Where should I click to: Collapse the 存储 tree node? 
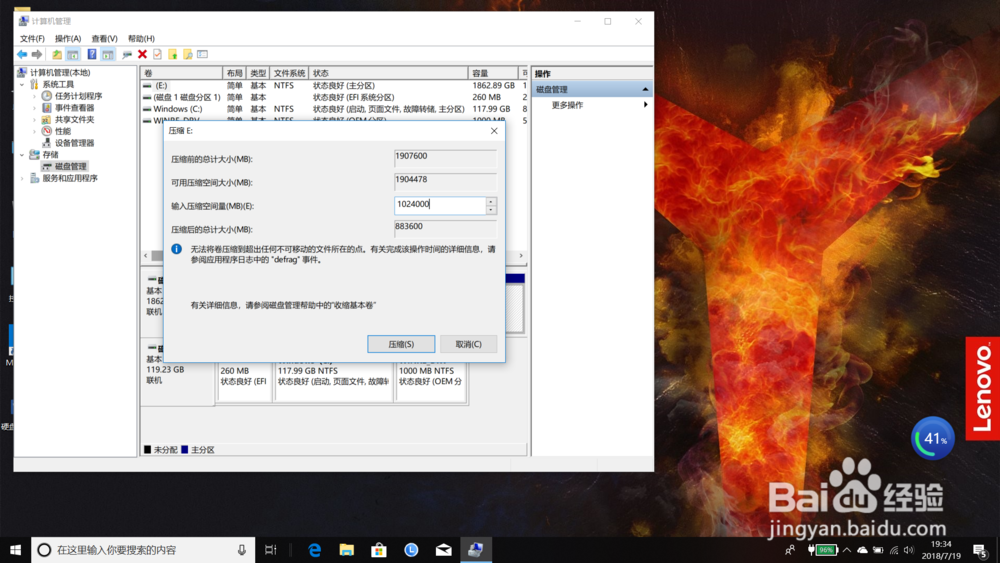pos(22,154)
